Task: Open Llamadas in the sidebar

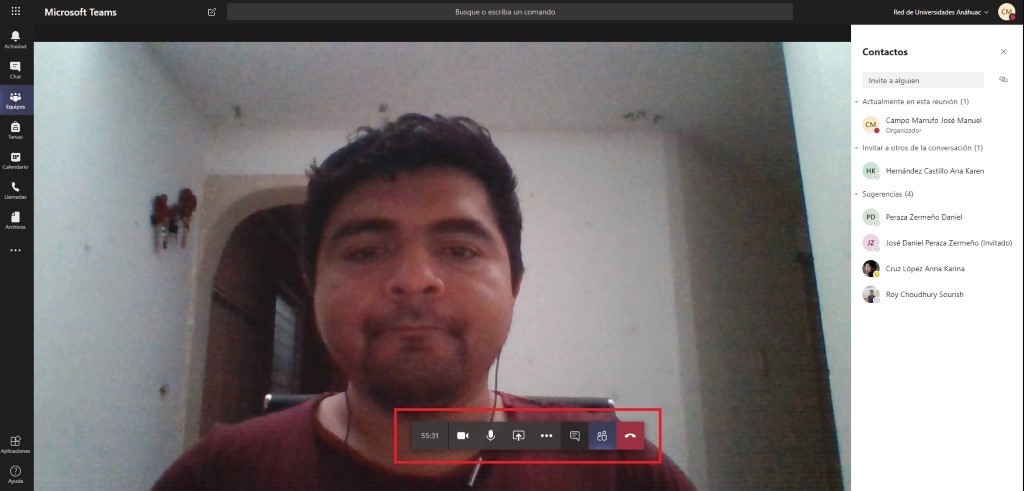Action: click(x=15, y=190)
